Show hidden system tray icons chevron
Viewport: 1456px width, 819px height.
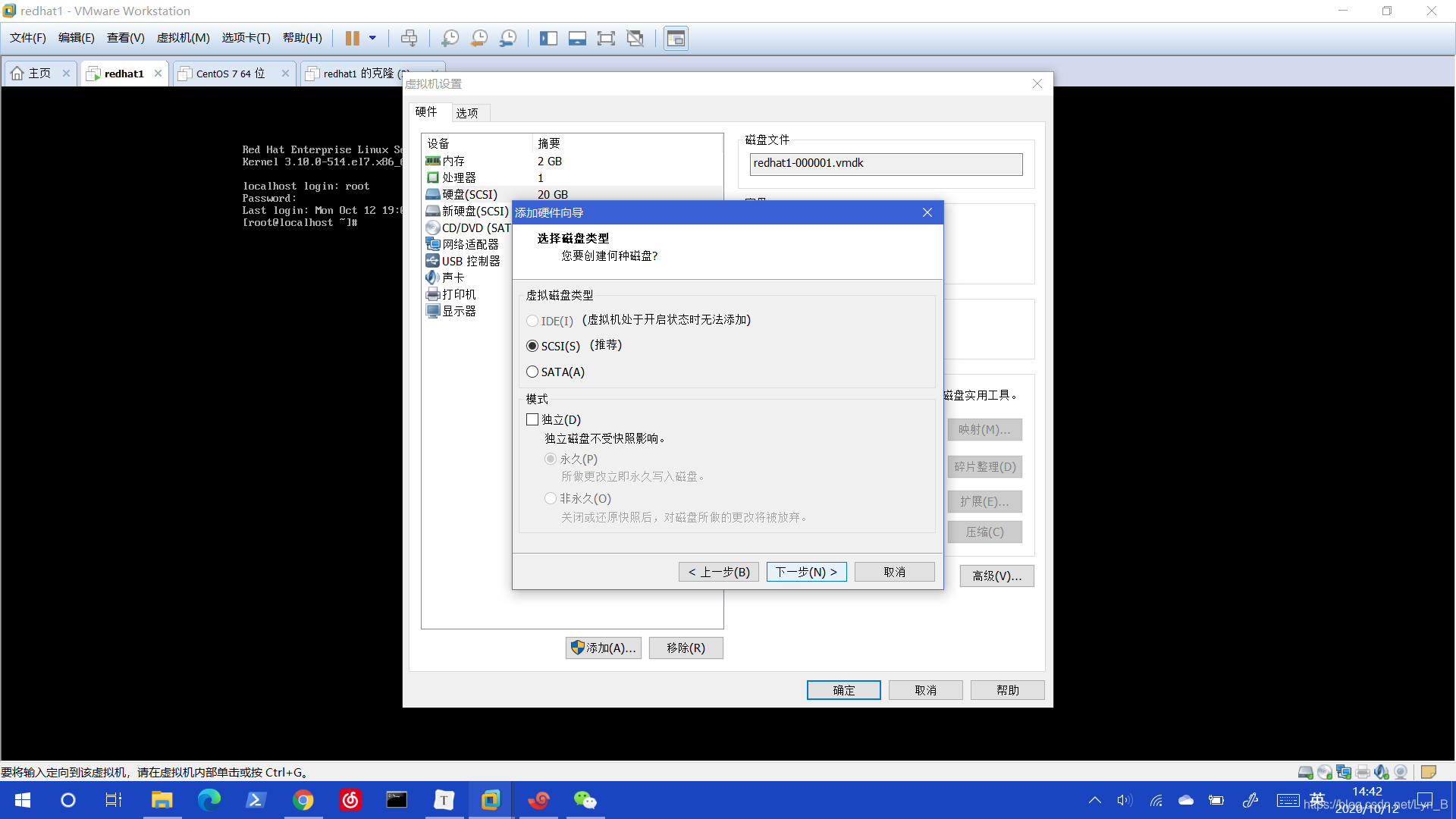coord(1094,800)
